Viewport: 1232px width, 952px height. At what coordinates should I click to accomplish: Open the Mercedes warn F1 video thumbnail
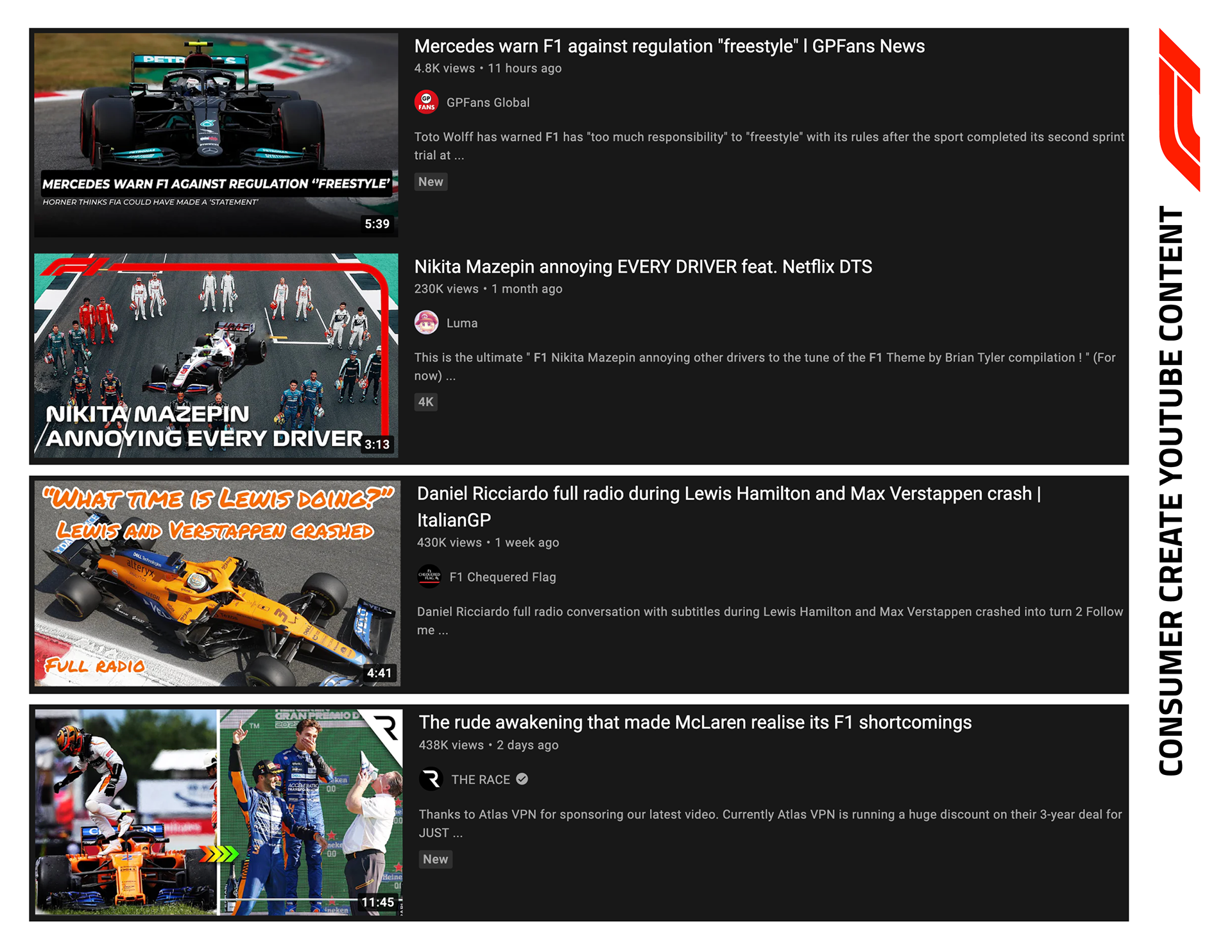click(x=216, y=135)
